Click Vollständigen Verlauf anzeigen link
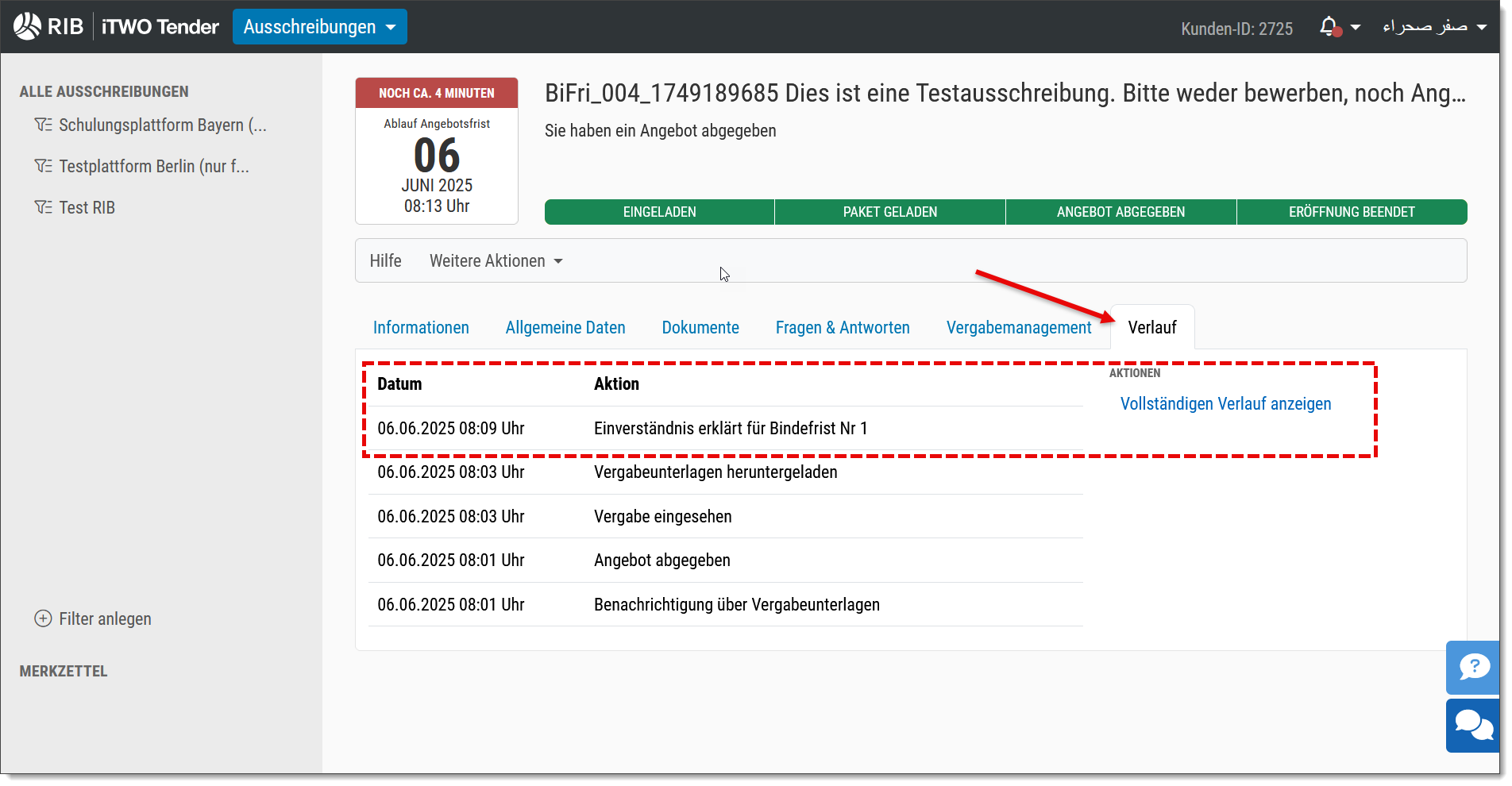 [x=1225, y=404]
